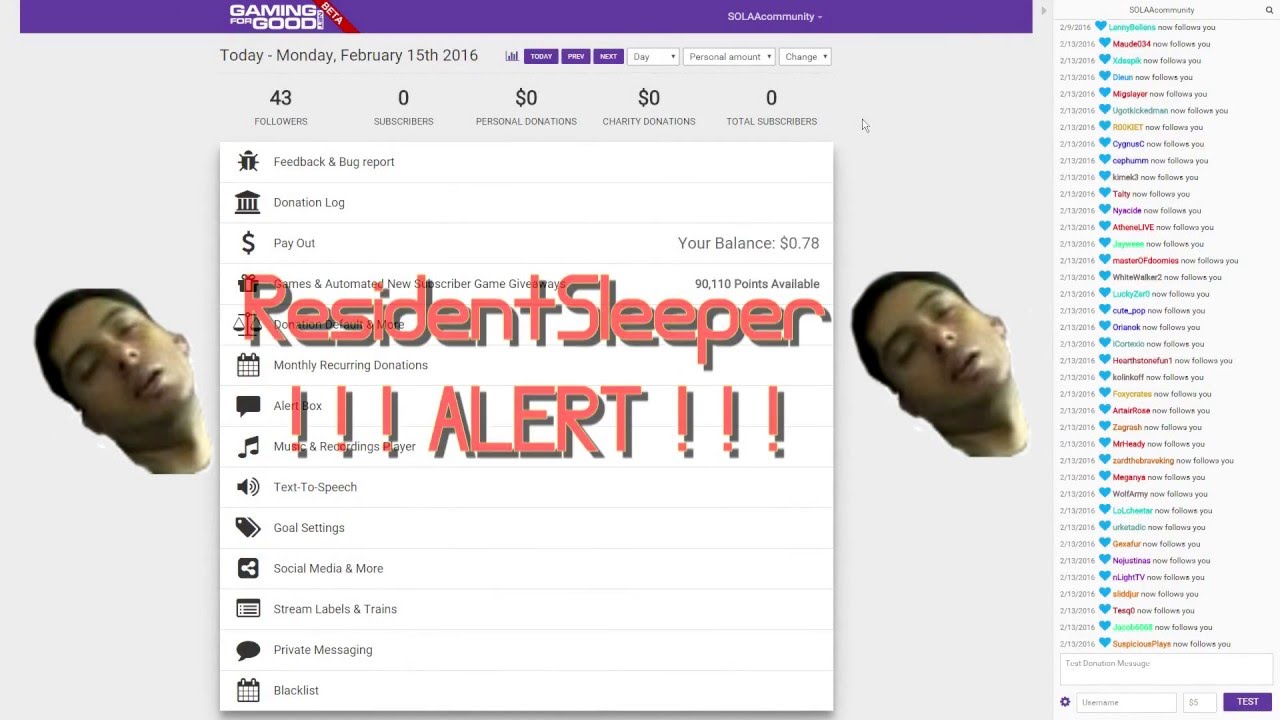This screenshot has width=1280, height=720.
Task: Click the music note icon
Action: (248, 447)
